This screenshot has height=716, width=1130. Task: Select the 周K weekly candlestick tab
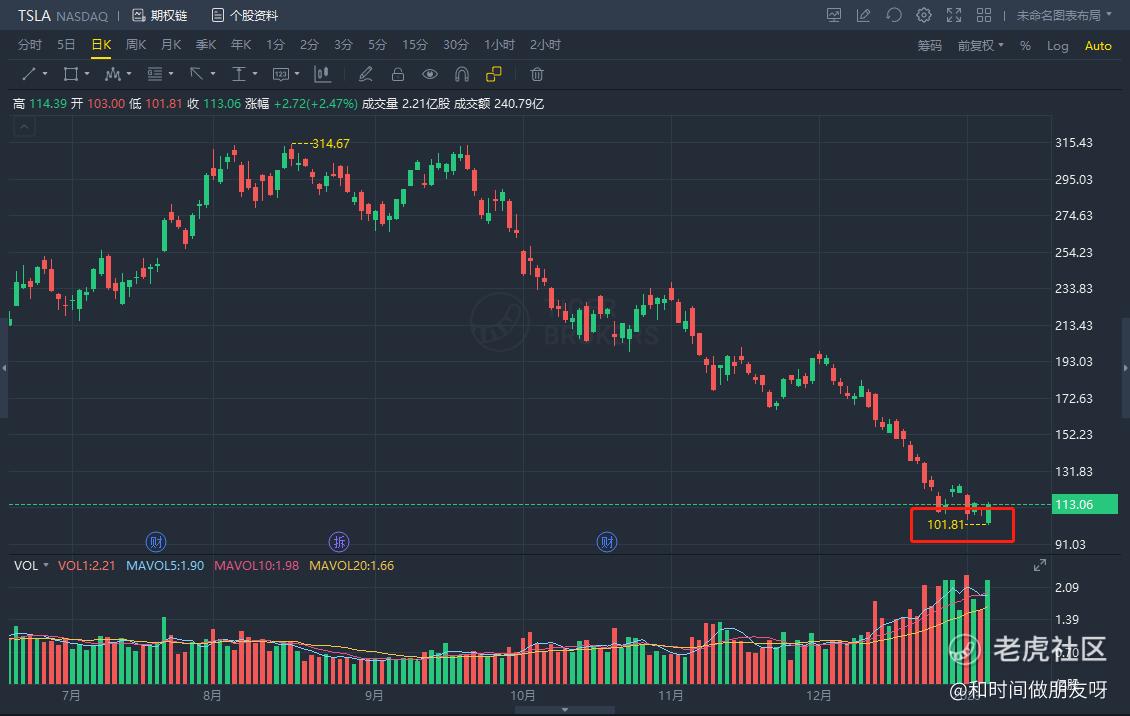pyautogui.click(x=135, y=45)
